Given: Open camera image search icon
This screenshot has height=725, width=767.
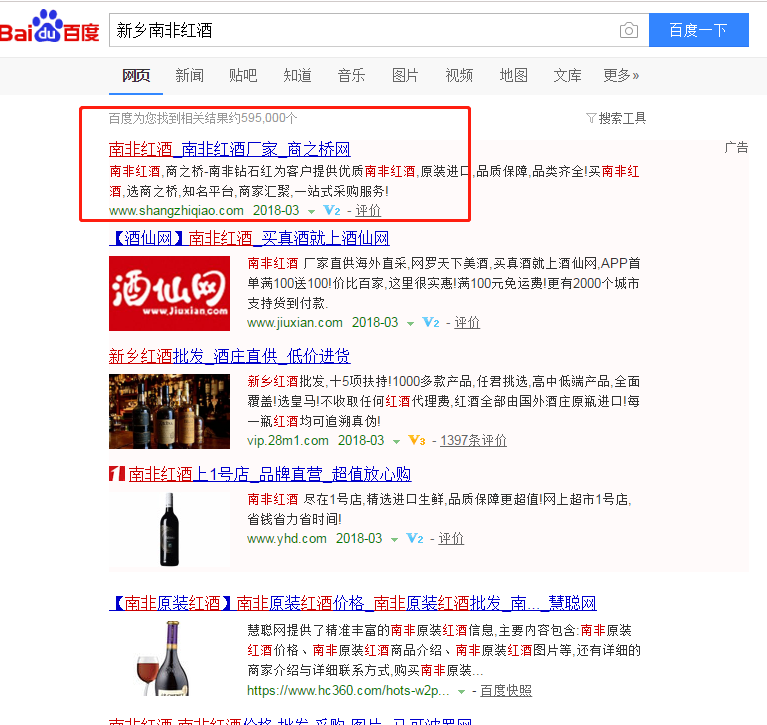Looking at the screenshot, I should click(629, 30).
